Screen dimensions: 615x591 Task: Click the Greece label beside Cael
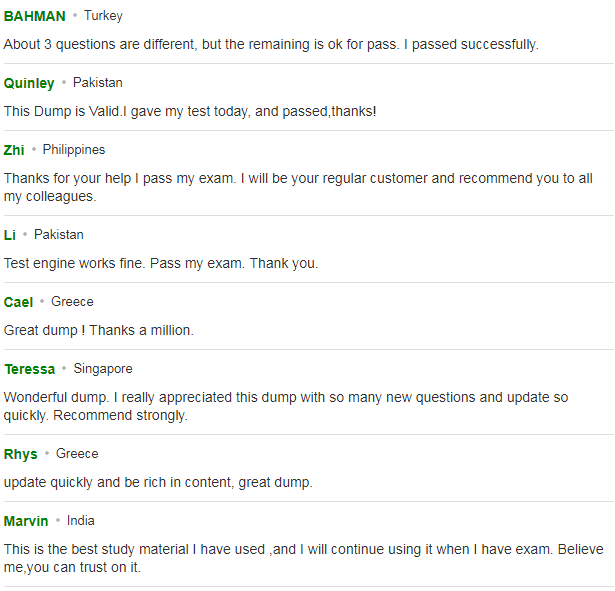coord(72,302)
